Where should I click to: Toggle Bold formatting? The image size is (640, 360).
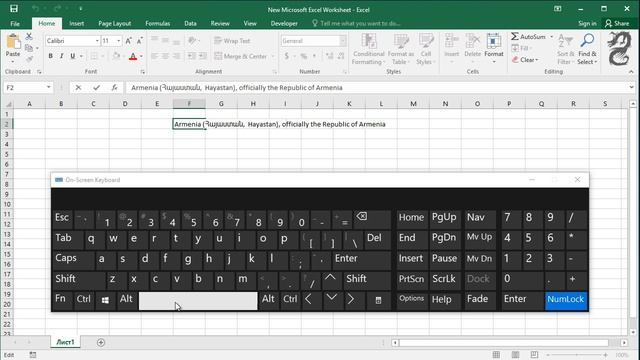coord(51,56)
